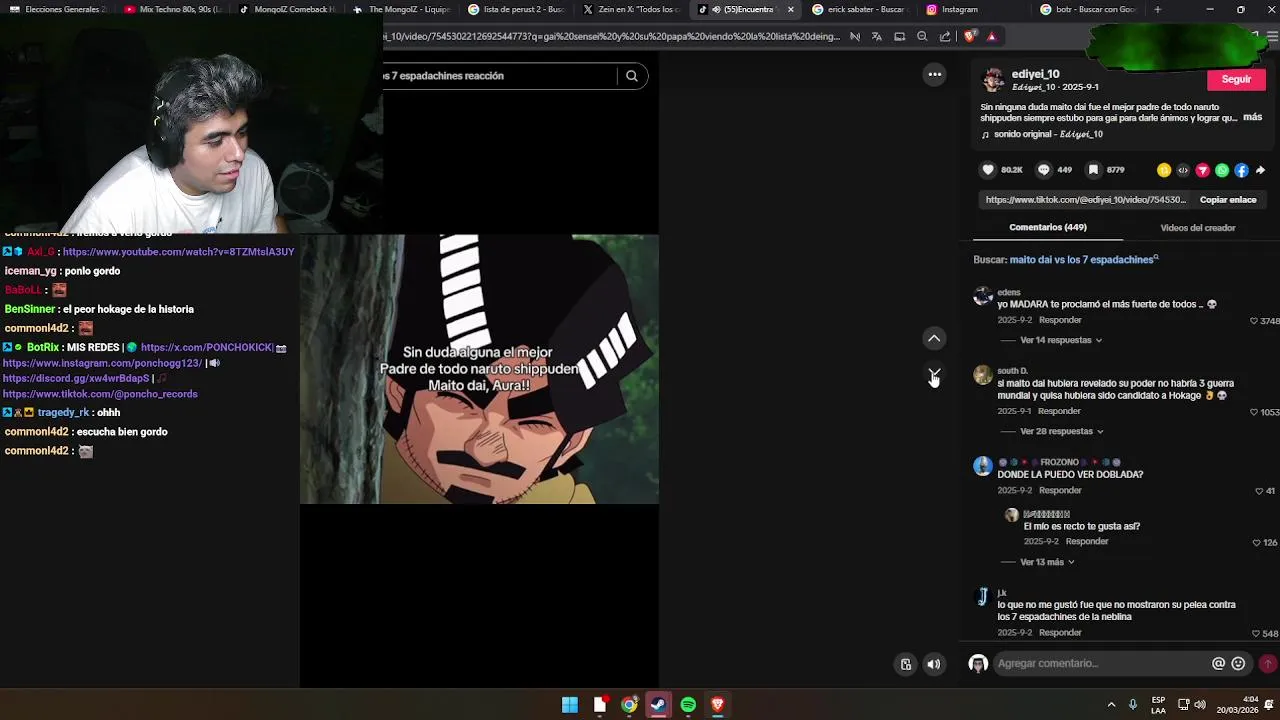Open Steam from the taskbar
Viewport: 1280px width, 720px height.
point(658,705)
